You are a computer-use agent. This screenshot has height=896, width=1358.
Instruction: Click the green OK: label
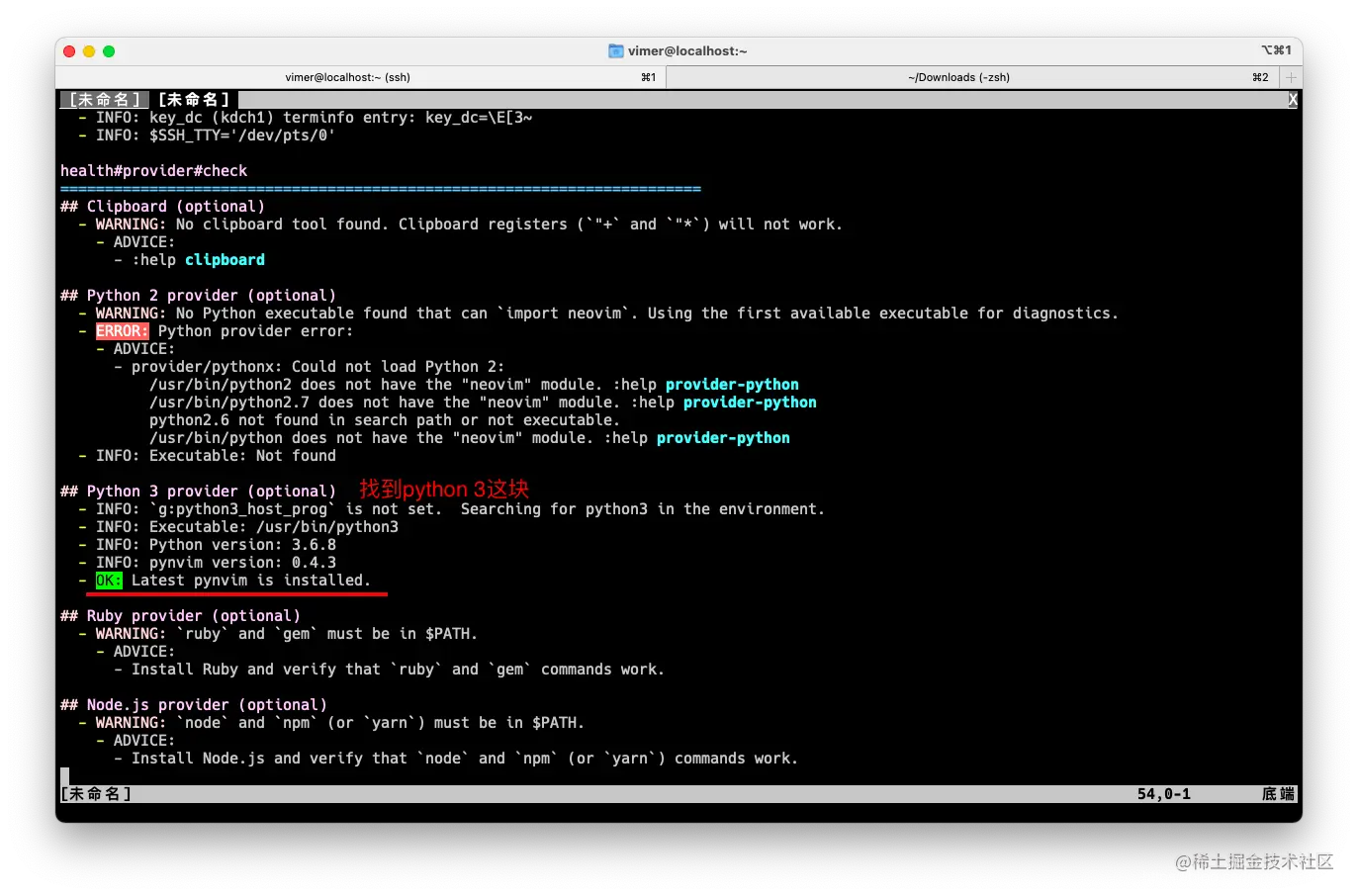tap(109, 581)
